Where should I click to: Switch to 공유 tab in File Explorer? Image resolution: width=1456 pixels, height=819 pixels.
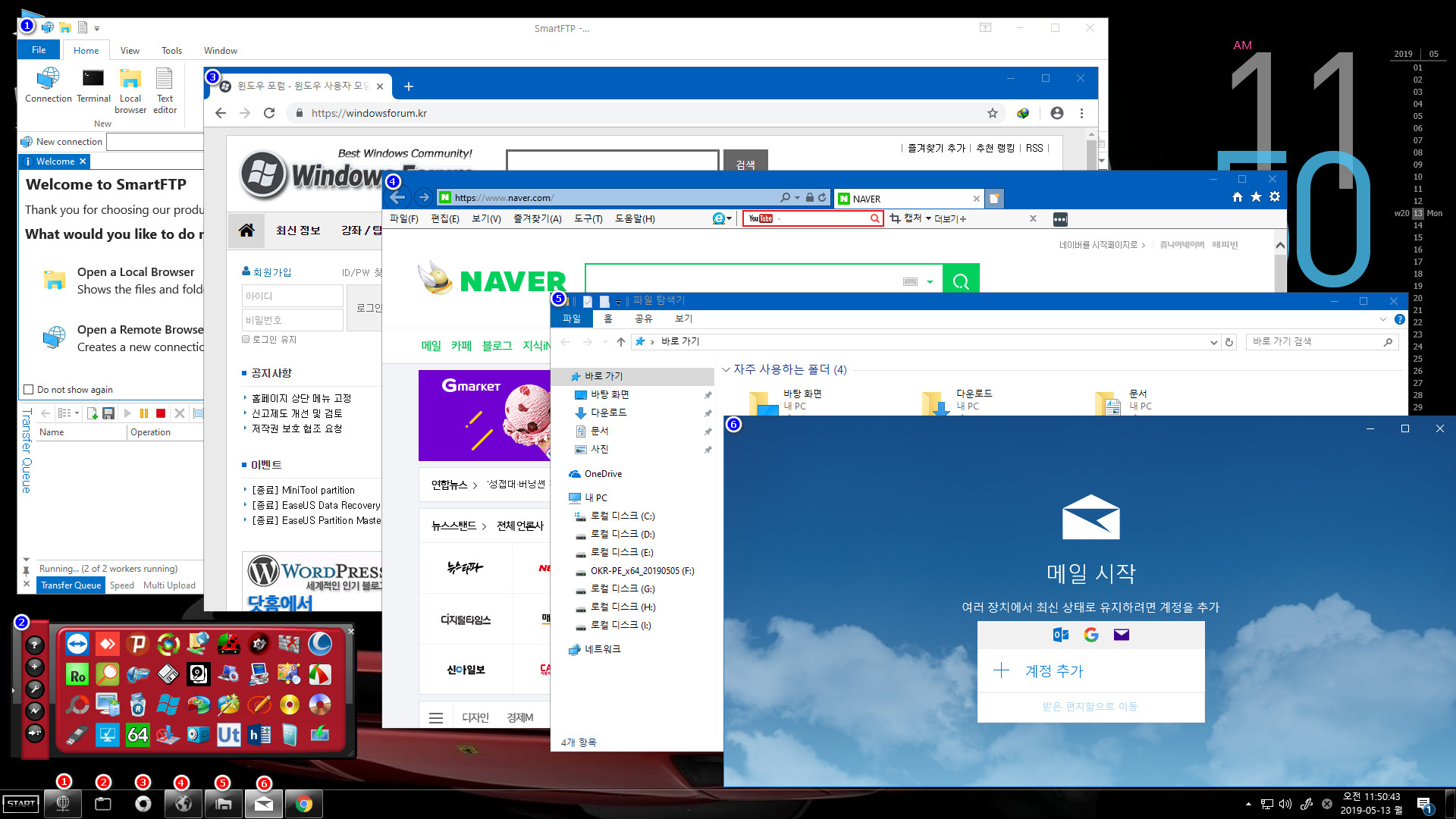[x=643, y=318]
